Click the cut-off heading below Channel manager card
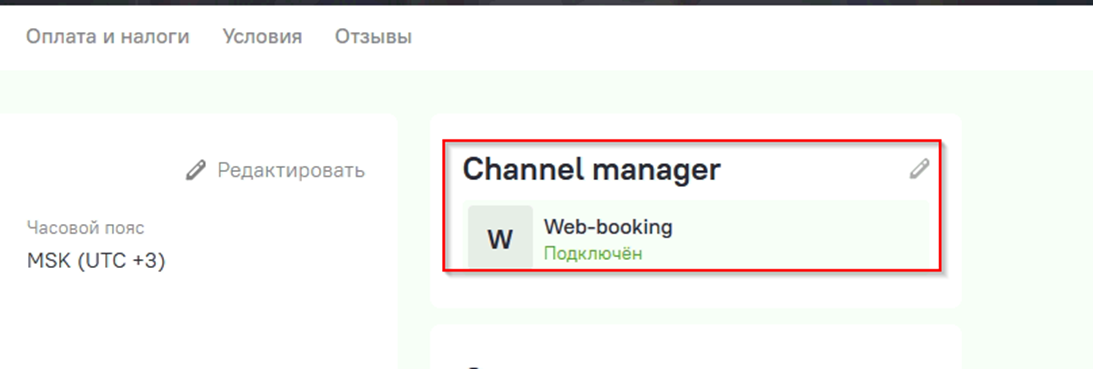This screenshot has height=369, width=1093. [x=475, y=365]
